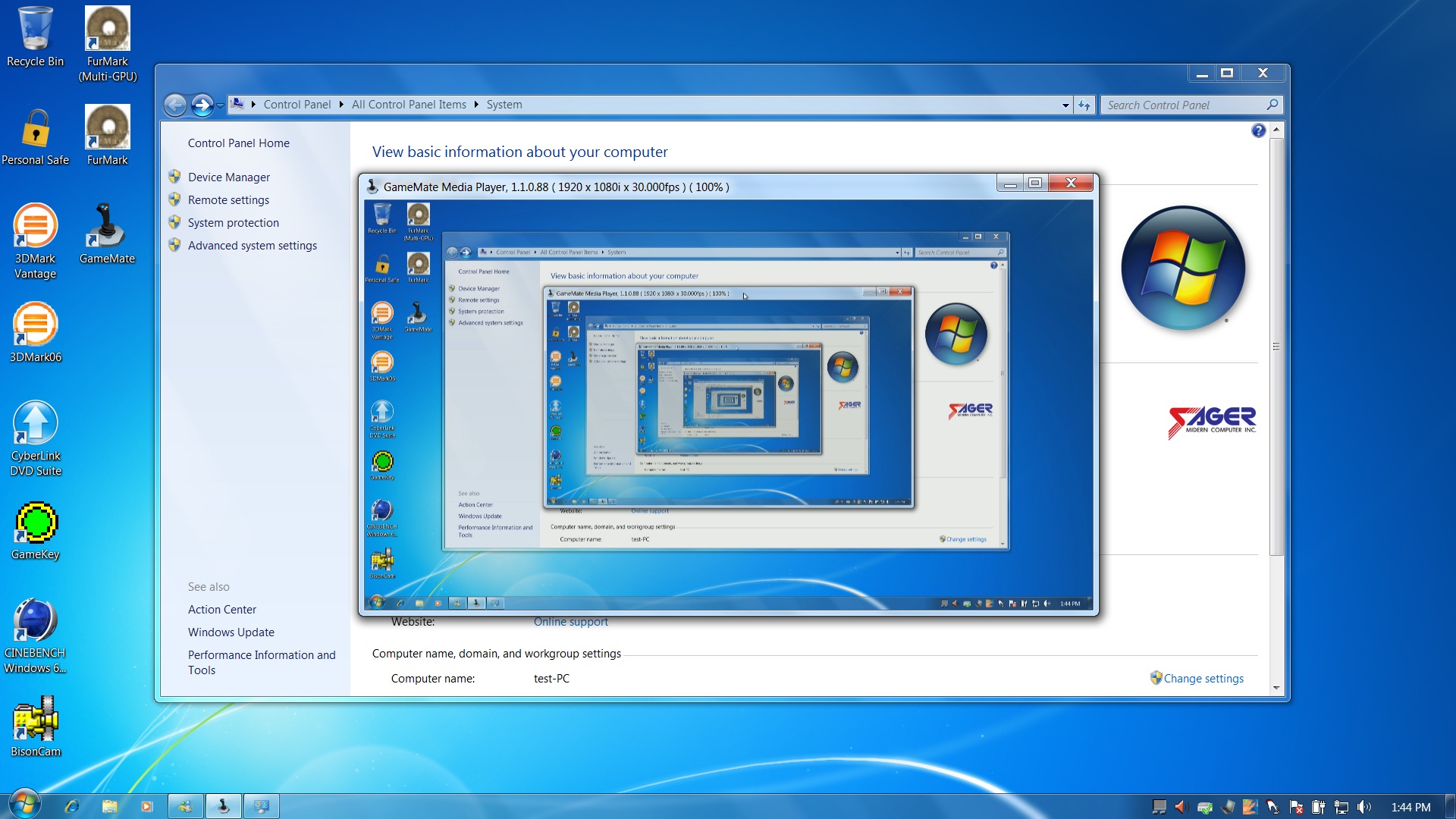This screenshot has width=1456, height=819.
Task: Open the fingerprint hand tray icon
Action: [x=1250, y=807]
